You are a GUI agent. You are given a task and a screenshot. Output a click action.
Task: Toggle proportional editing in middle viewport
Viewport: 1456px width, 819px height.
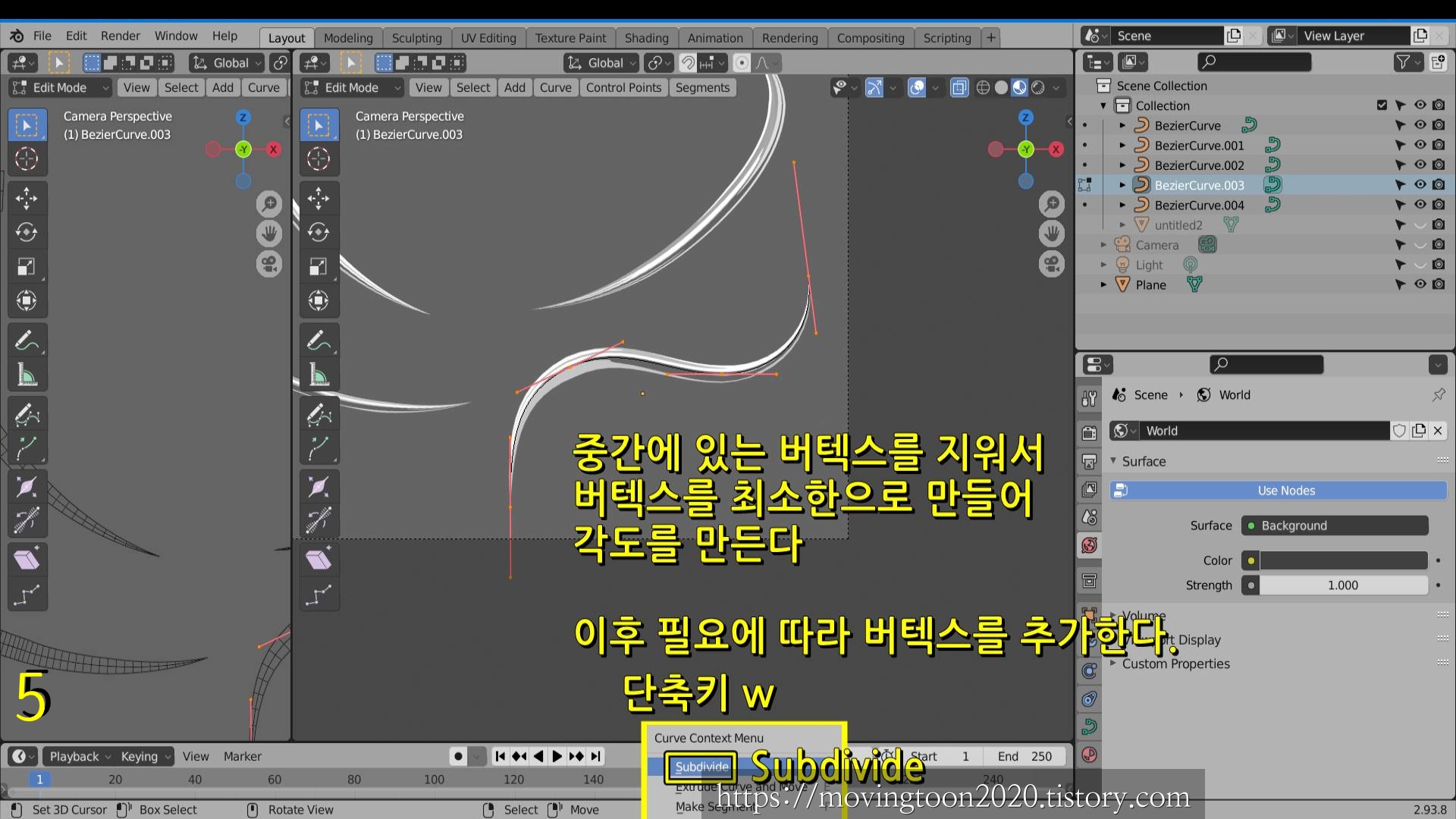click(x=742, y=63)
